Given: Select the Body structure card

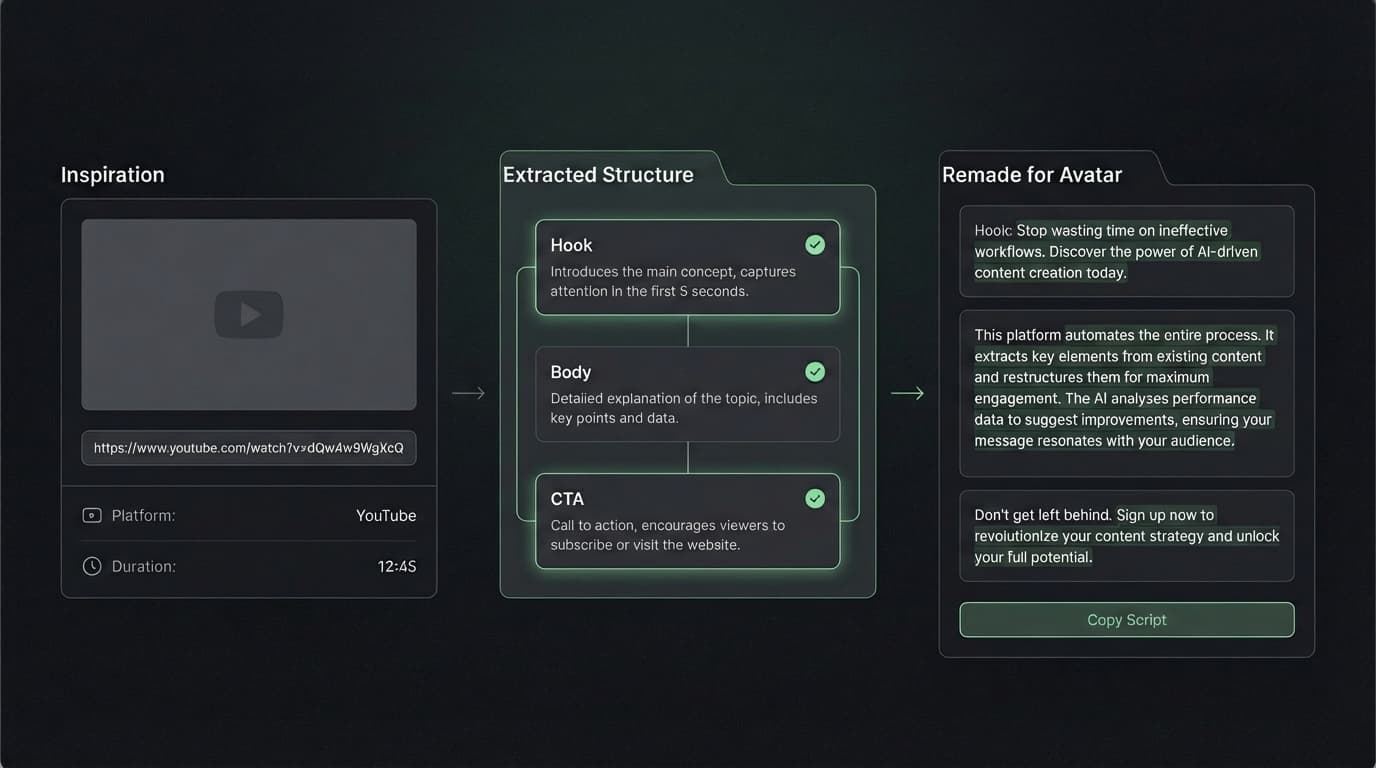Looking at the screenshot, I should click(687, 394).
